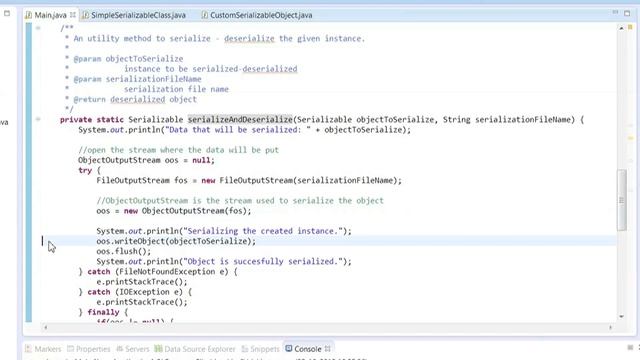The image size is (640, 360).
Task: Click the vertical scrollbar thumb
Action: click(622, 200)
